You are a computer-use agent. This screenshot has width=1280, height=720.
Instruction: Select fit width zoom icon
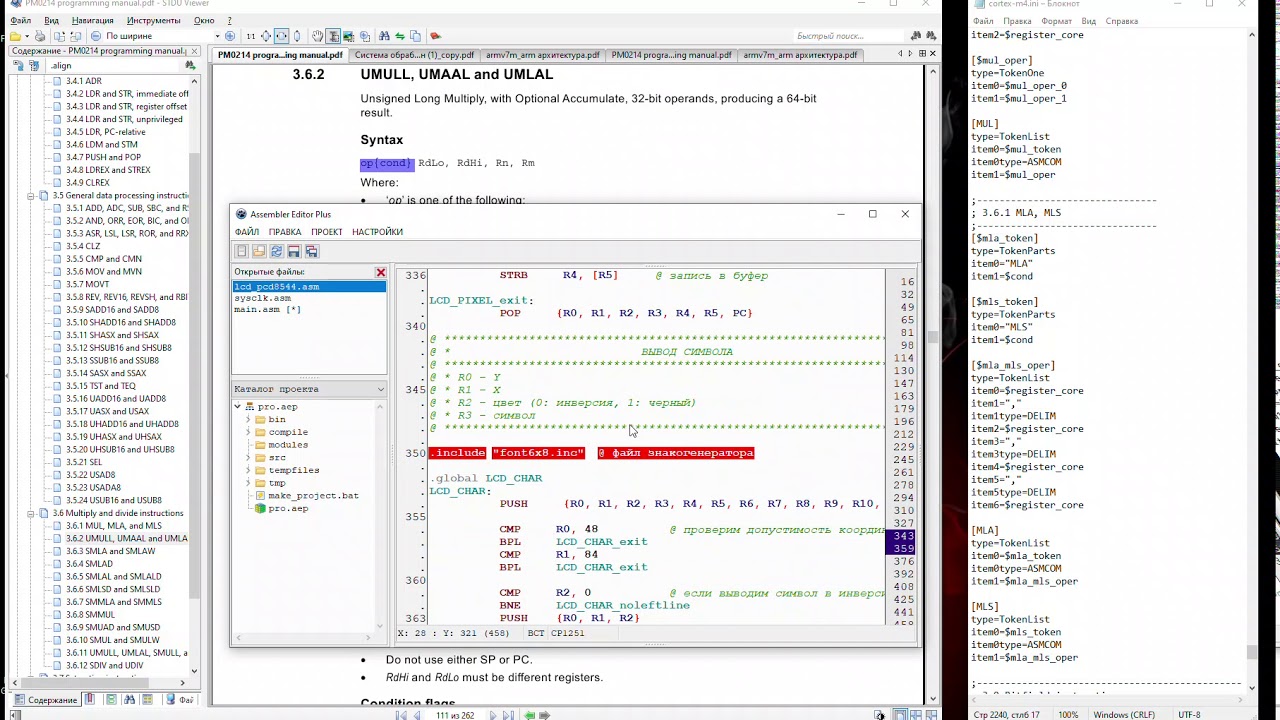point(281,36)
